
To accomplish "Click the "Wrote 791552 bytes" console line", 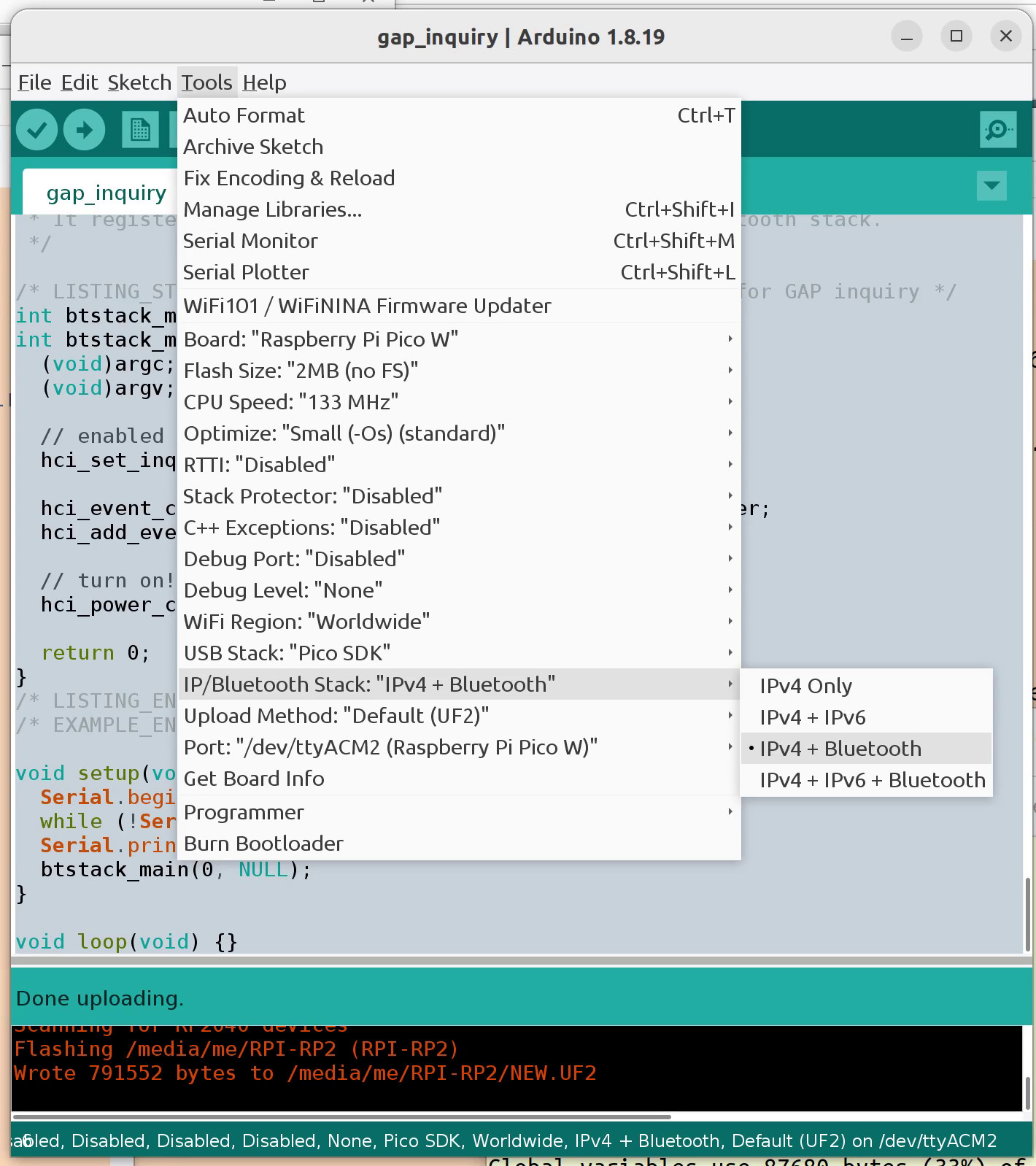I will point(305,1073).
